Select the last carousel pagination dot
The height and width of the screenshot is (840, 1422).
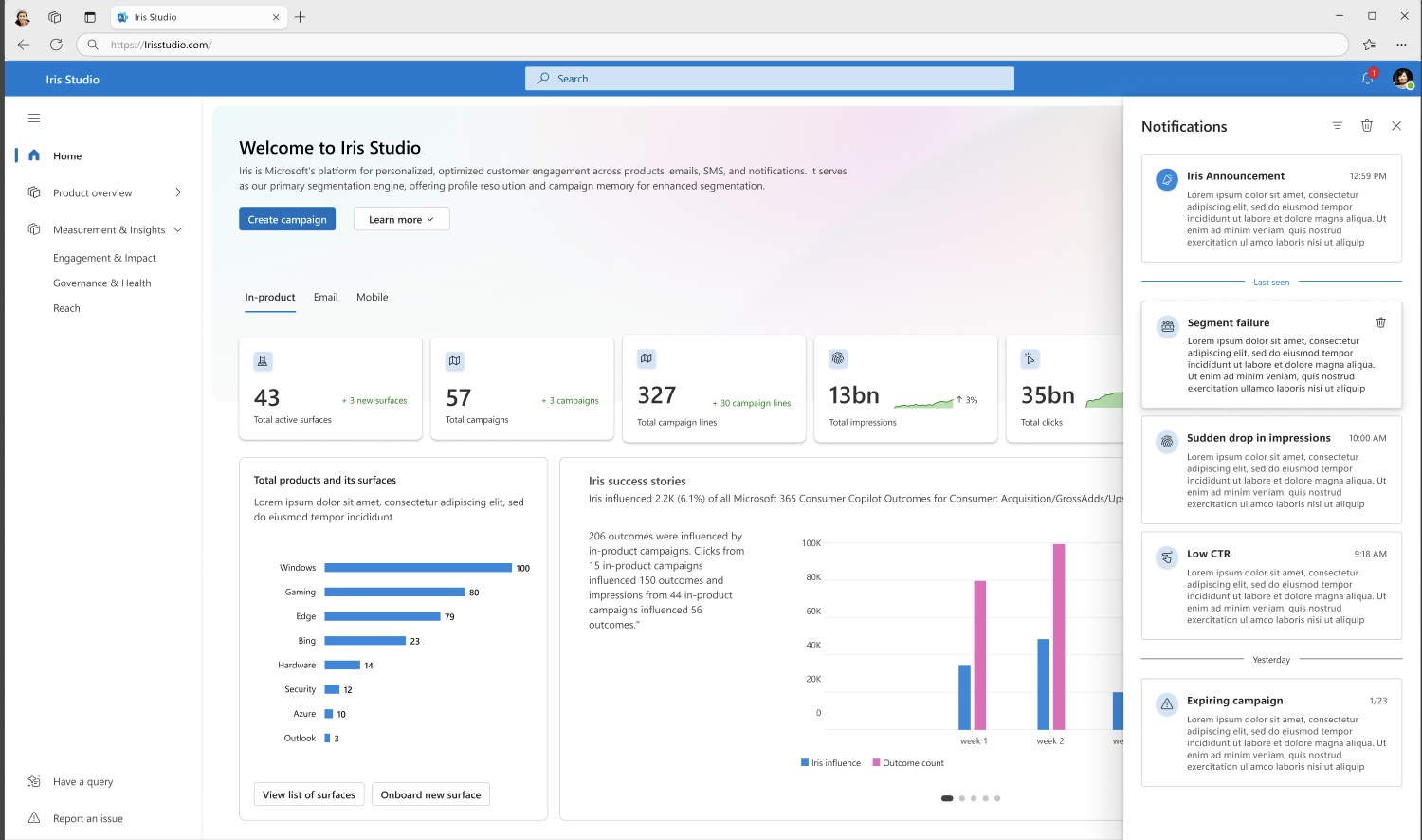pos(997,798)
